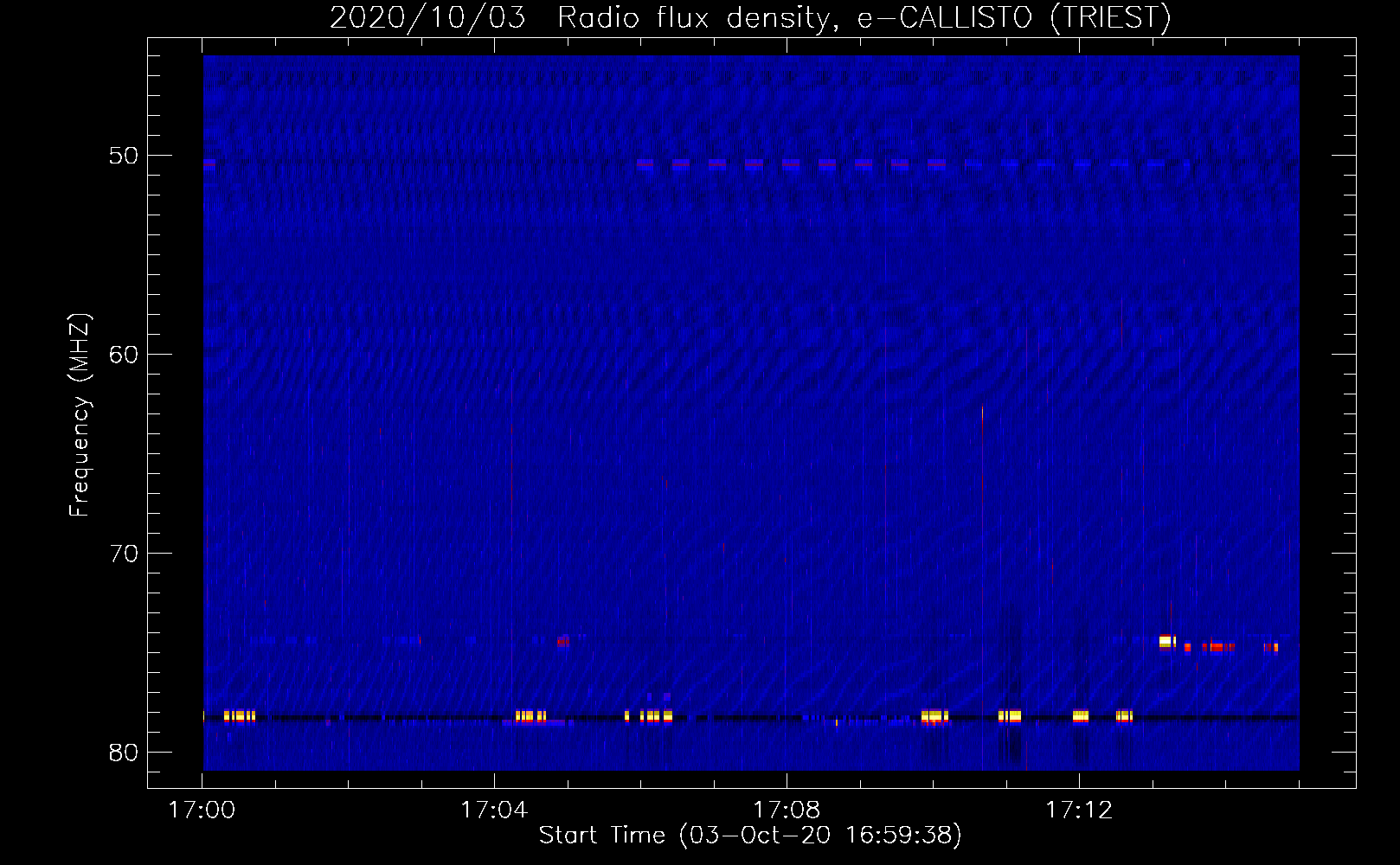Click the '60' frequency tick label
Screen dimensions: 1400x865
click(124, 356)
